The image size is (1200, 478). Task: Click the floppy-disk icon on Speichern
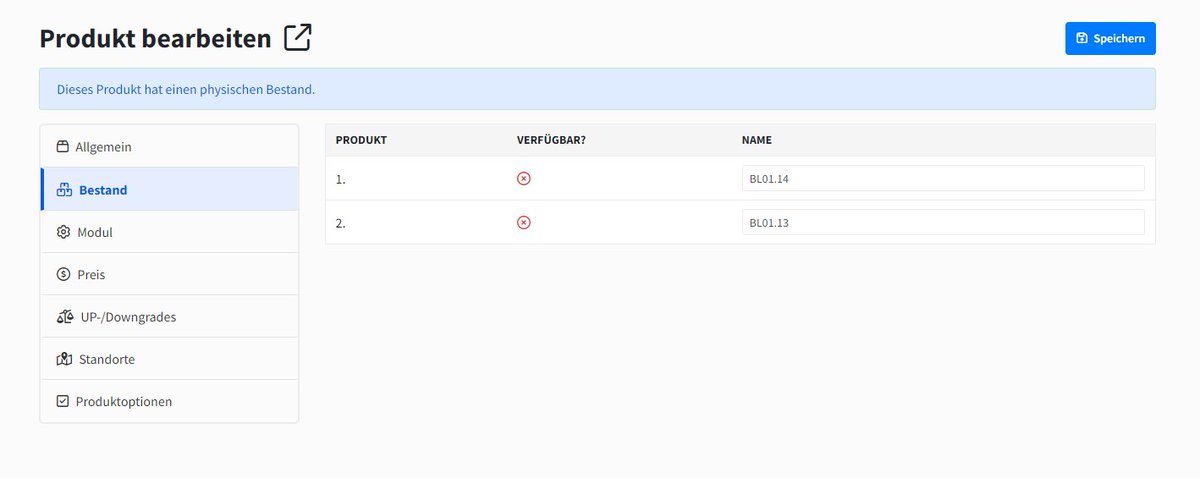[x=1081, y=38]
